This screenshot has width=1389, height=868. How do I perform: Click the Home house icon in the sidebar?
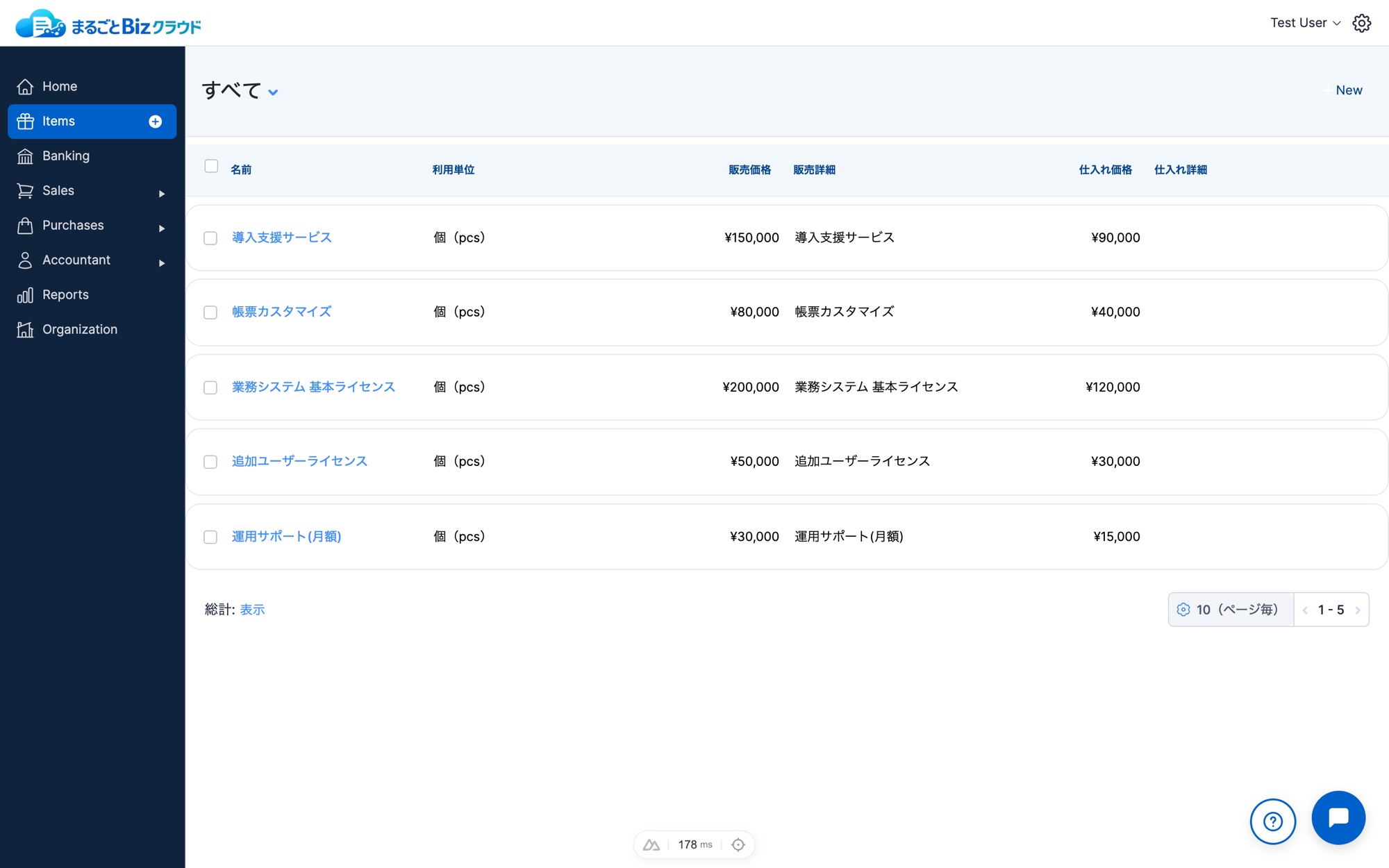tap(25, 87)
